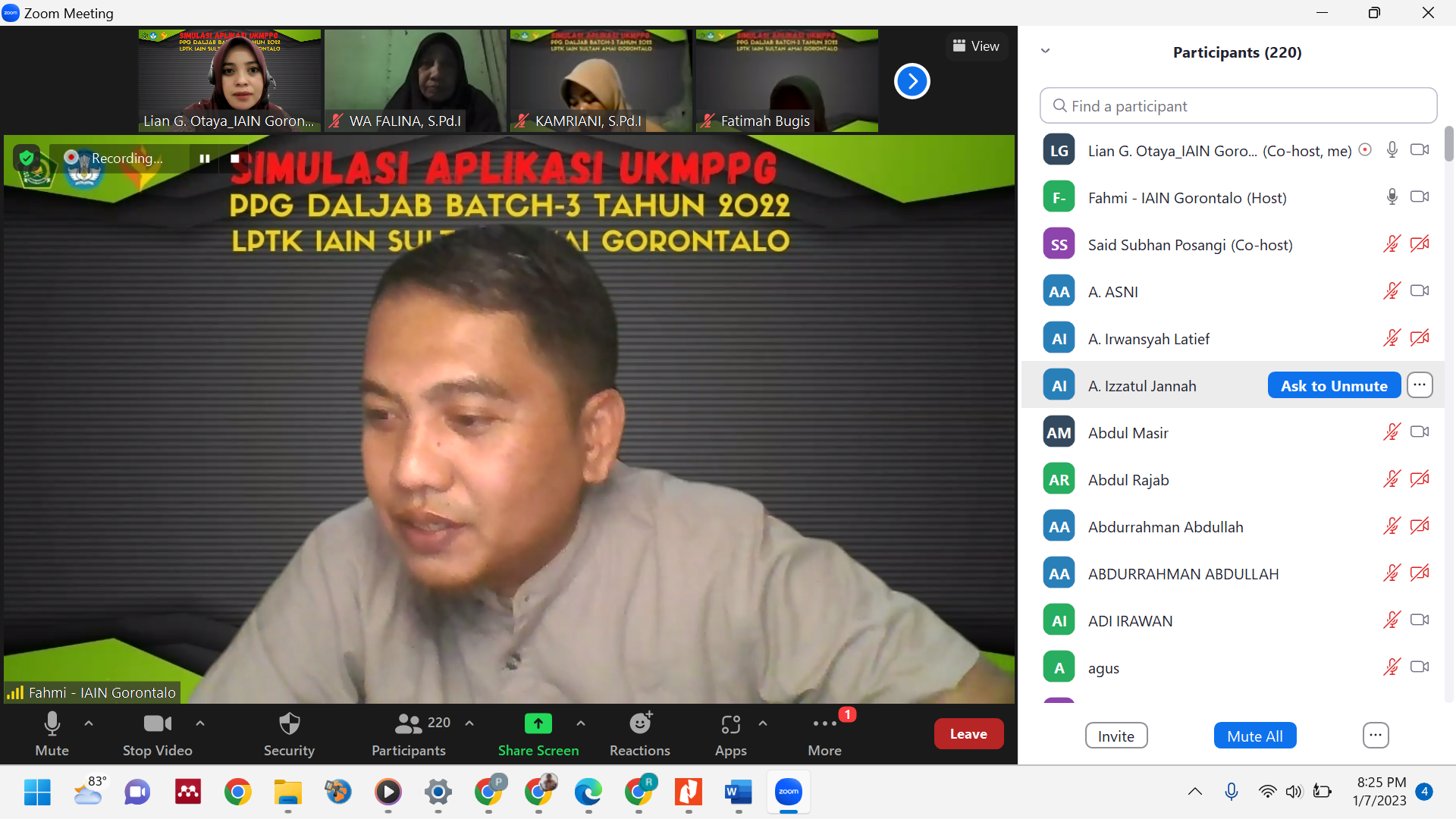Open the More options menu
This screenshot has height=819, width=1456.
[x=824, y=733]
